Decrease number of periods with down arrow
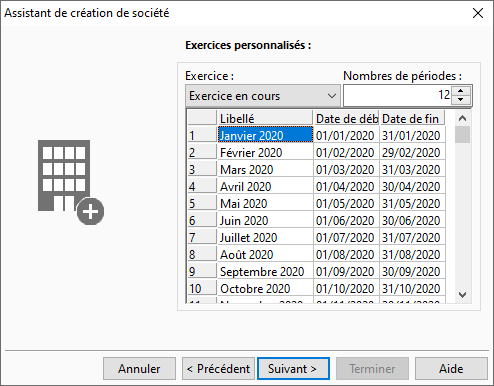 (461, 100)
